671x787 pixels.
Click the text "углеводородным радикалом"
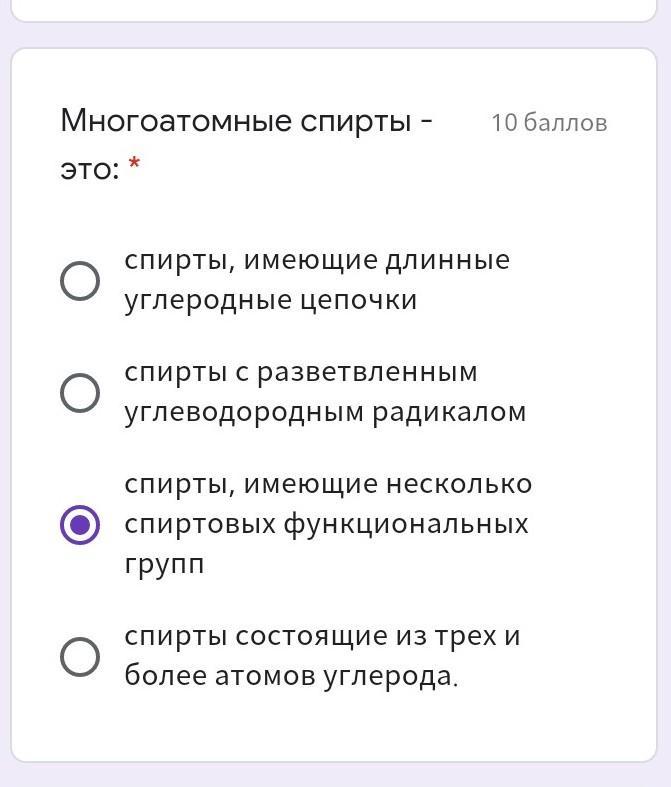[325, 412]
